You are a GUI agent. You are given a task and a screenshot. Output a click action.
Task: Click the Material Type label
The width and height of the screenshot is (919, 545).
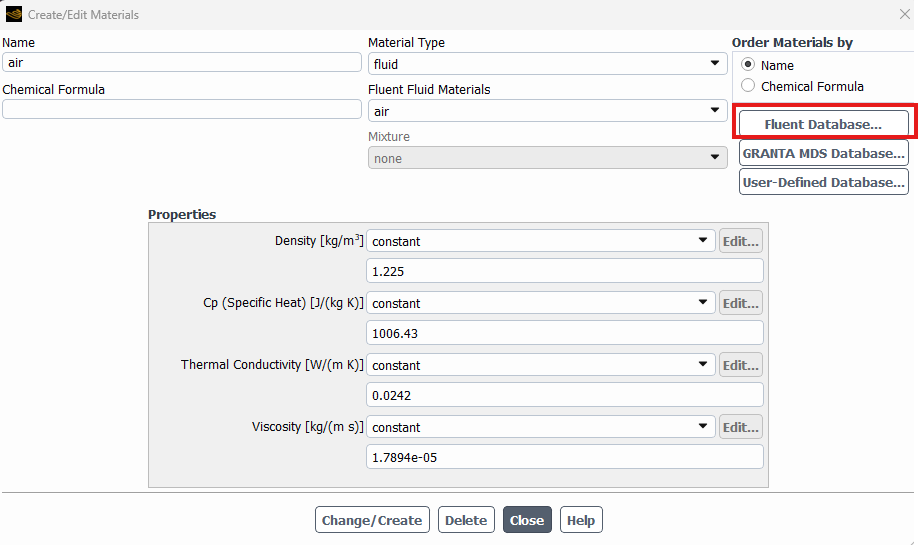406,42
